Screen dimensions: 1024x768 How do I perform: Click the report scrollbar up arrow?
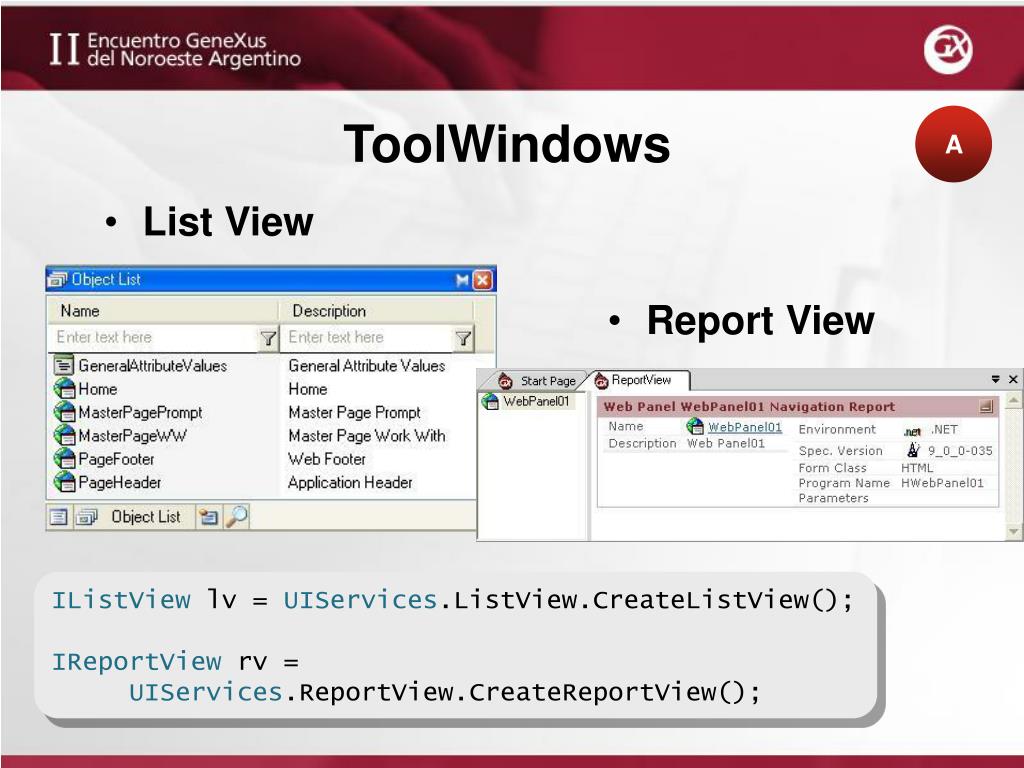[x=1014, y=400]
